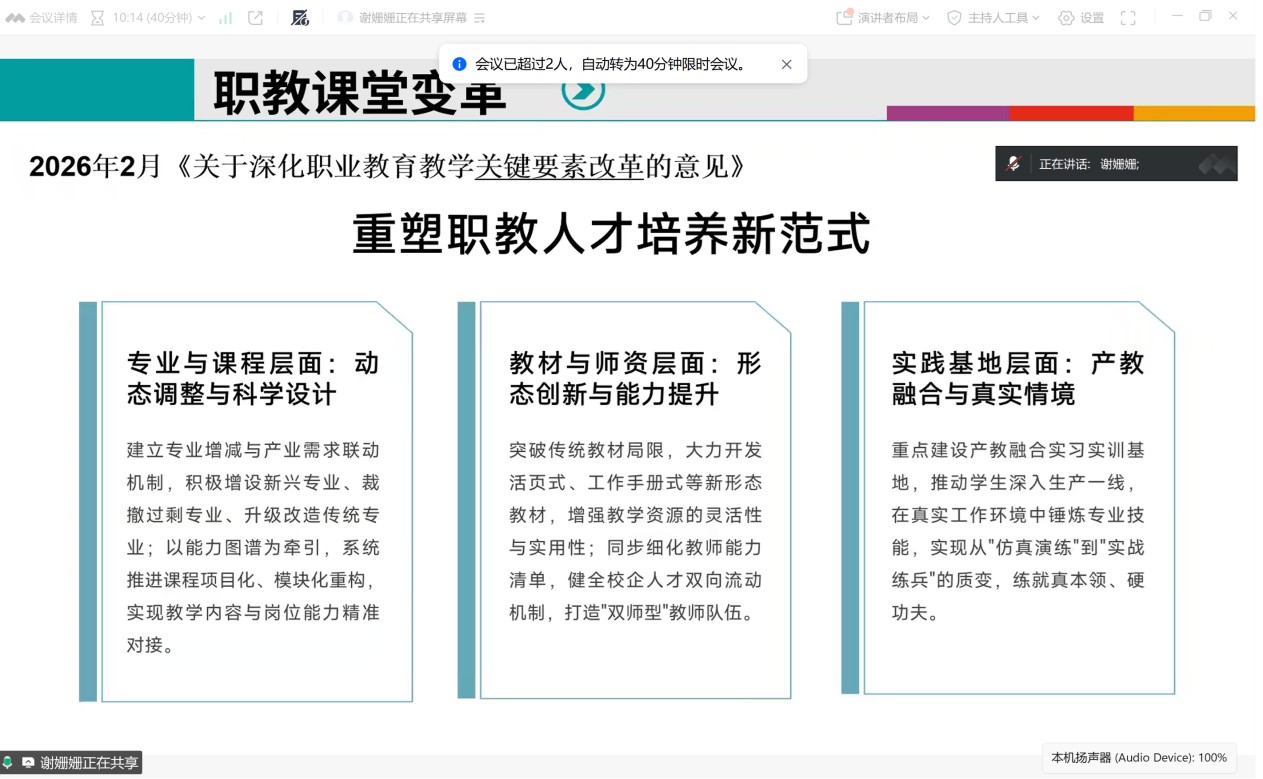This screenshot has width=1263, height=779.
Task: Click the green microphone icon at bottom-left
Action: click(9, 762)
